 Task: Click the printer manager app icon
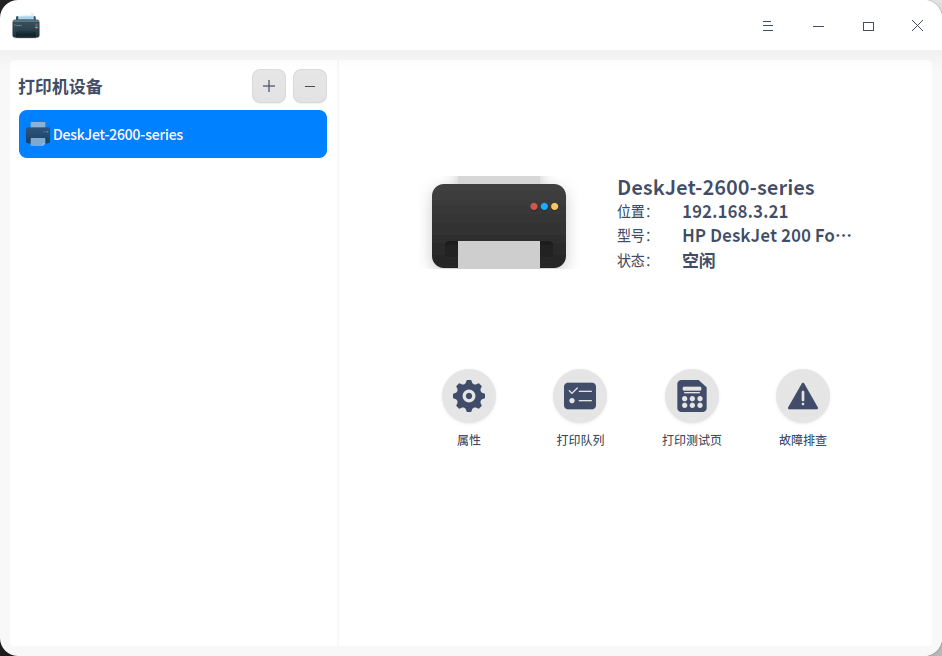(26, 26)
